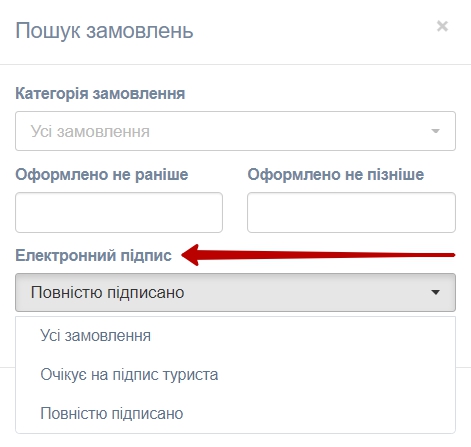Click the selected Повністю підписано value text
The image size is (471, 447).
point(107,292)
